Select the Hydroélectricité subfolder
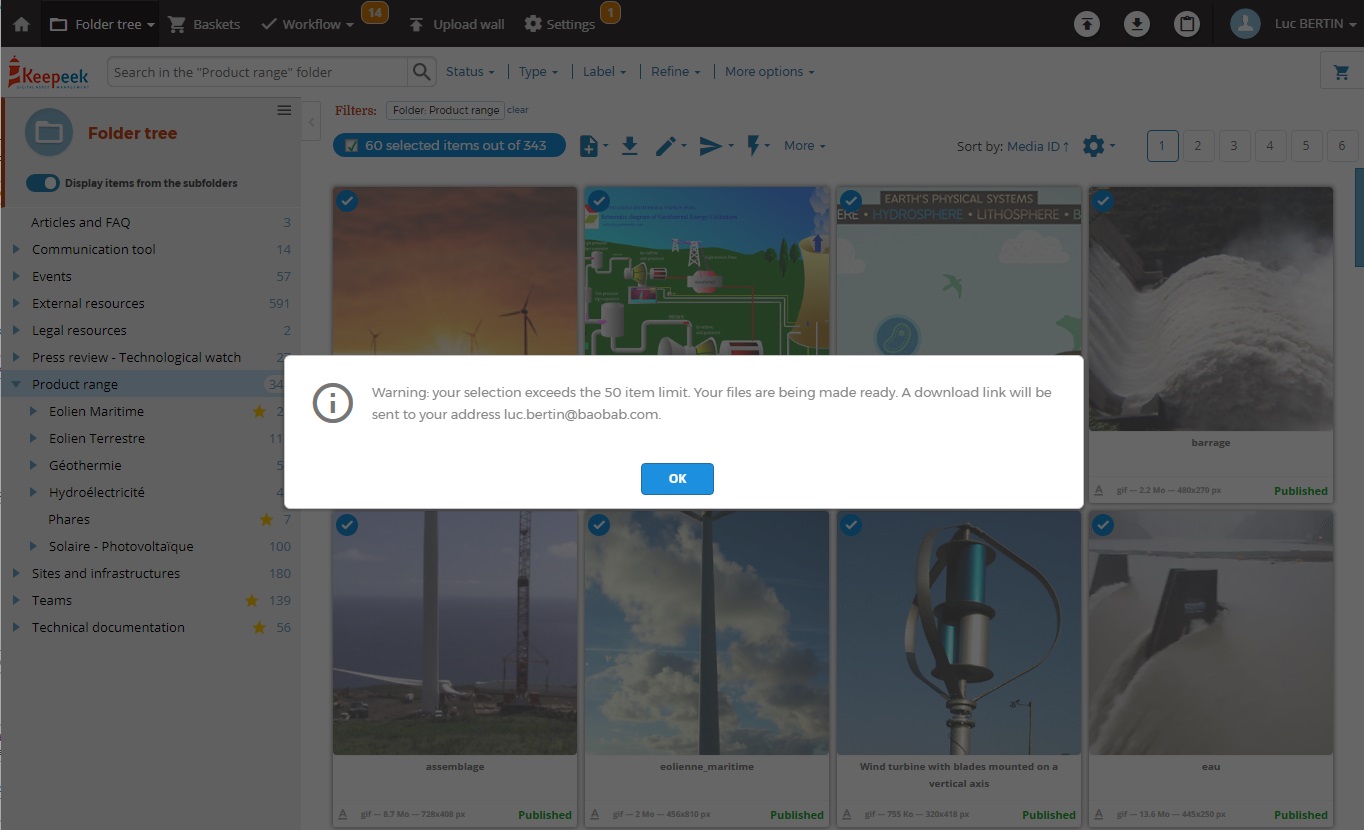The width and height of the screenshot is (1364, 830). tap(97, 493)
